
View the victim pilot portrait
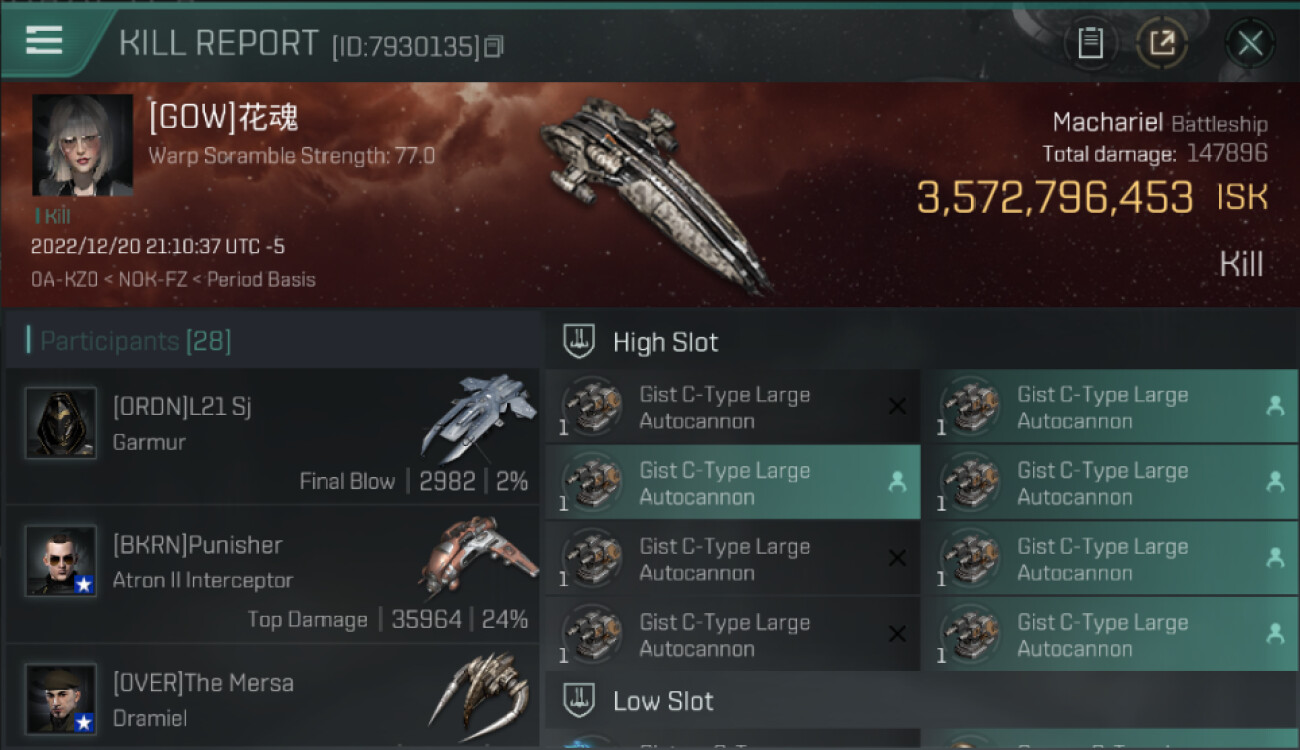pos(82,146)
